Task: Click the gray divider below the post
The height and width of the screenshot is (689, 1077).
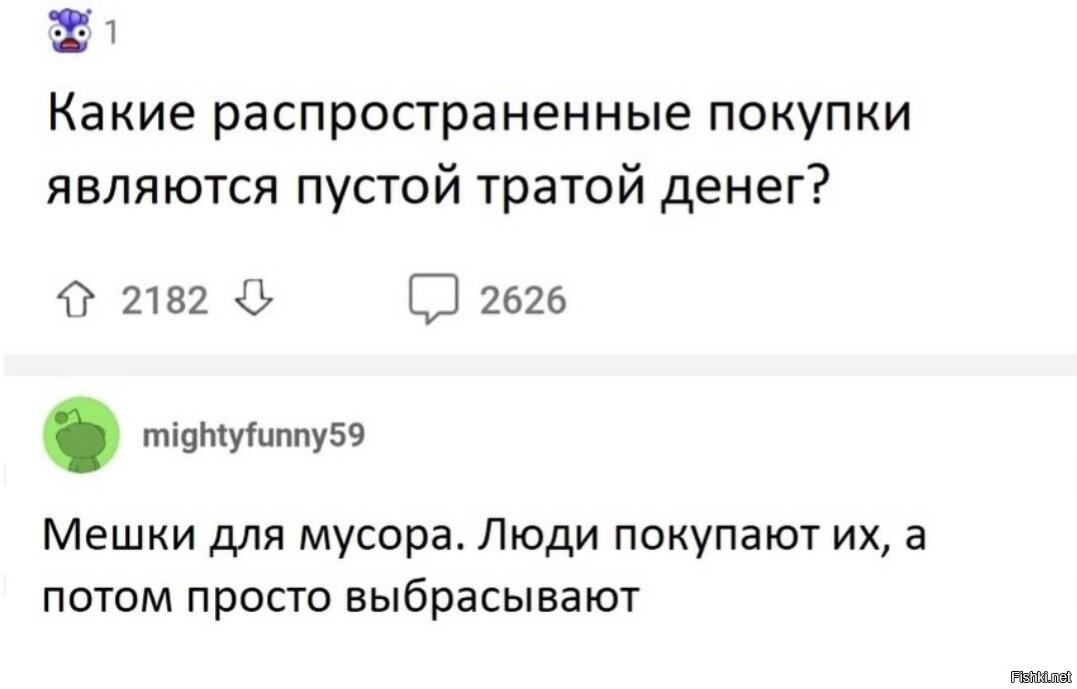Action: (x=538, y=366)
